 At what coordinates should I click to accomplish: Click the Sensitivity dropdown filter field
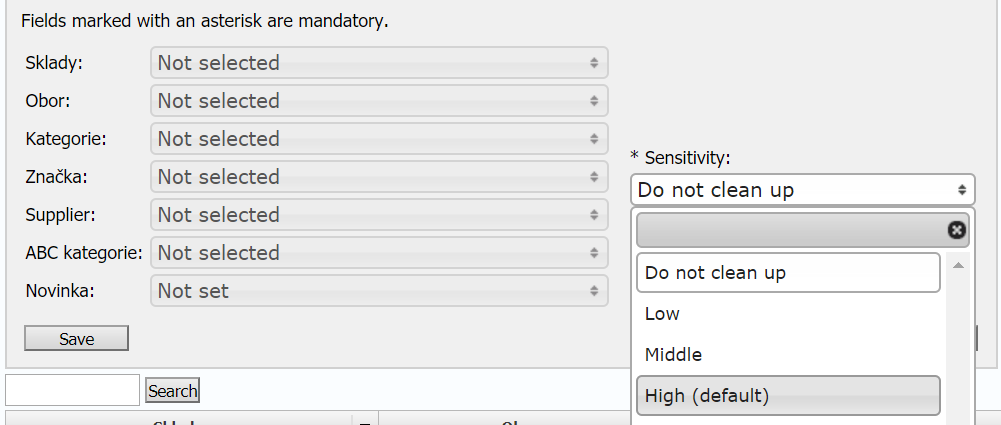790,230
